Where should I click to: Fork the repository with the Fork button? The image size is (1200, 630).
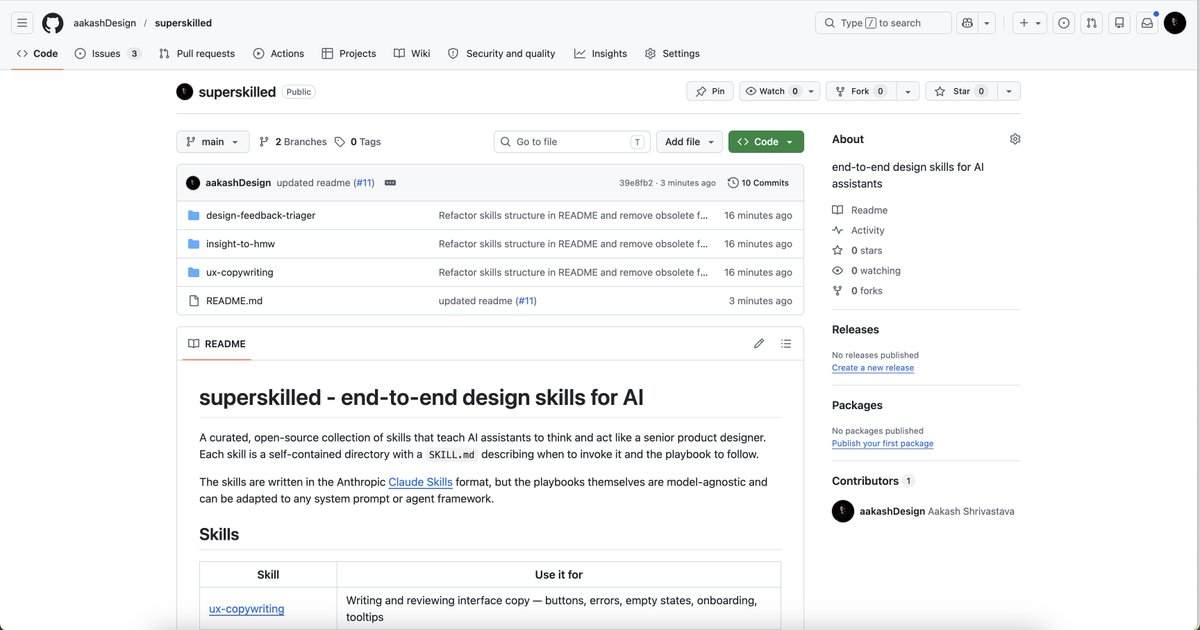(x=860, y=91)
